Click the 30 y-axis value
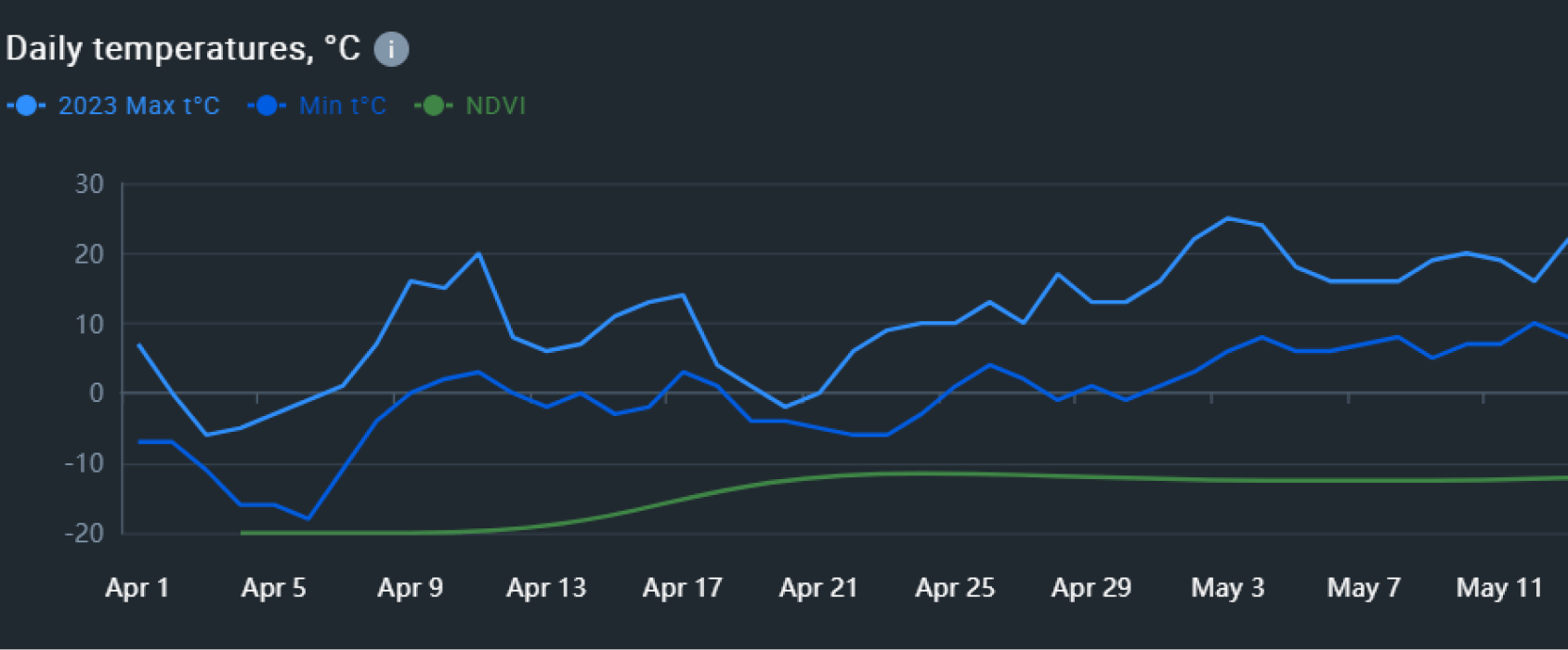 89,184
